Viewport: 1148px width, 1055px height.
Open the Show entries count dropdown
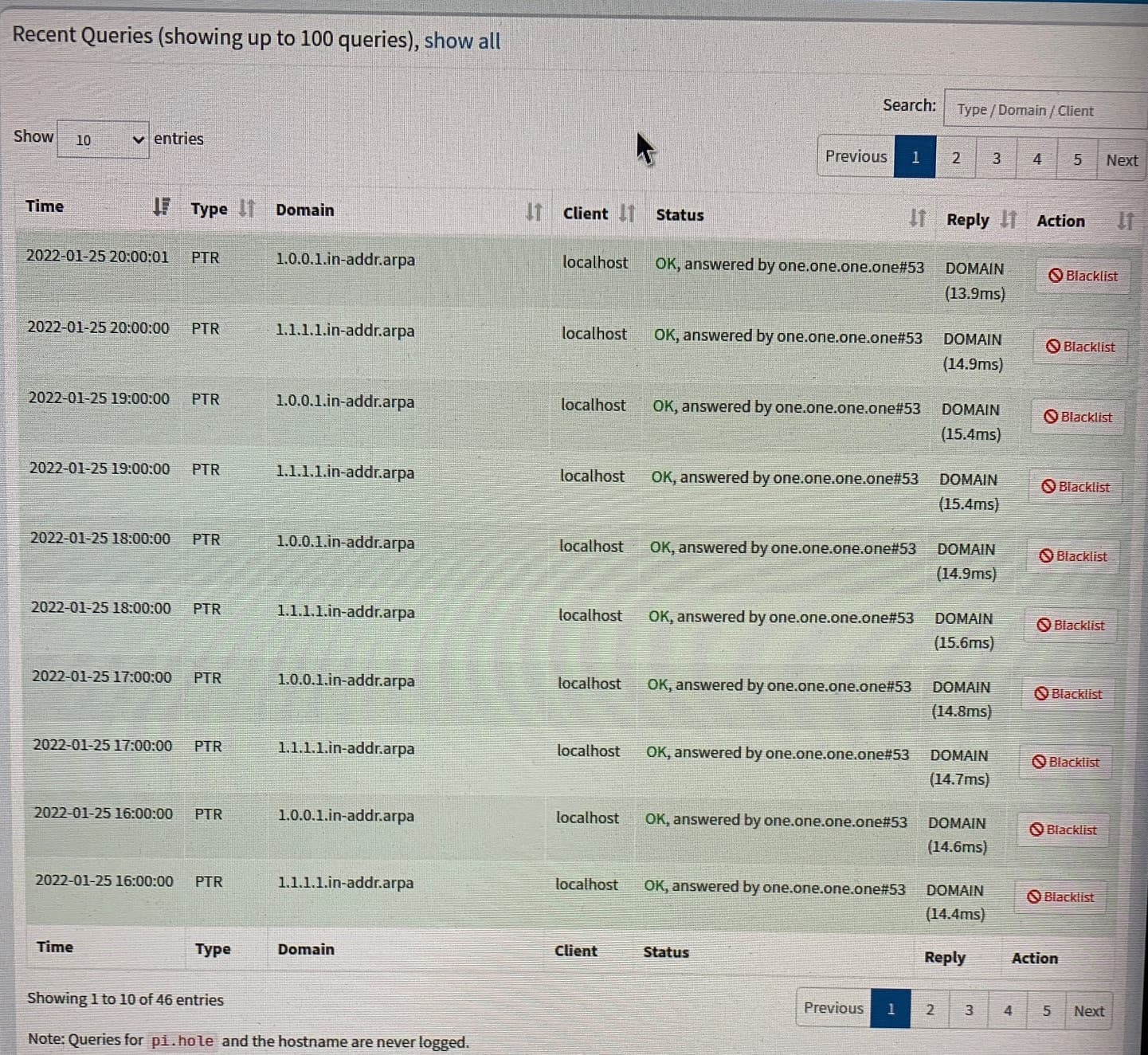[x=104, y=139]
